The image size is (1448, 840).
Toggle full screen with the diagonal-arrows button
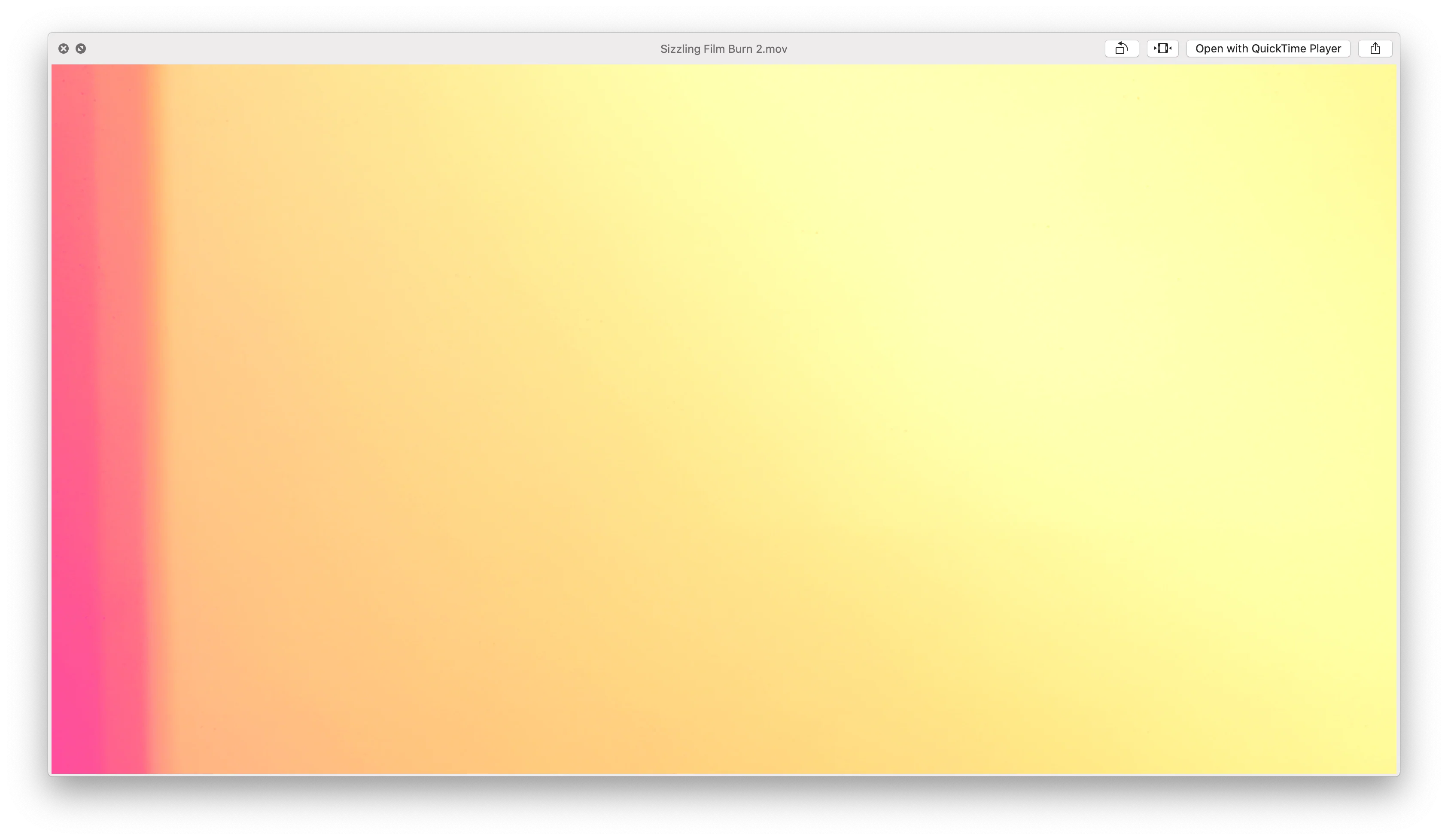click(x=80, y=48)
